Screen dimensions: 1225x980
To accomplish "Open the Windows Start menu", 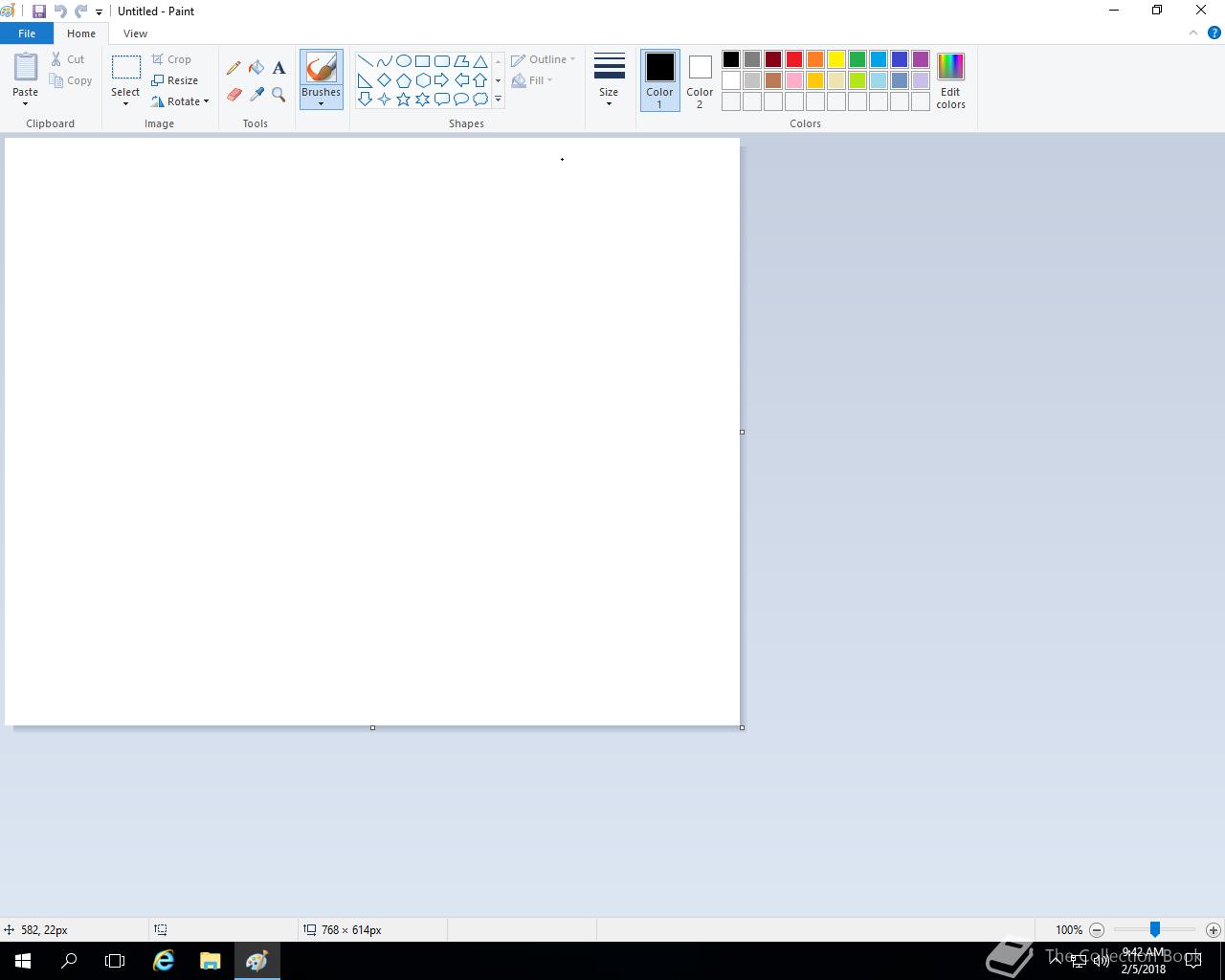I will coord(23,961).
